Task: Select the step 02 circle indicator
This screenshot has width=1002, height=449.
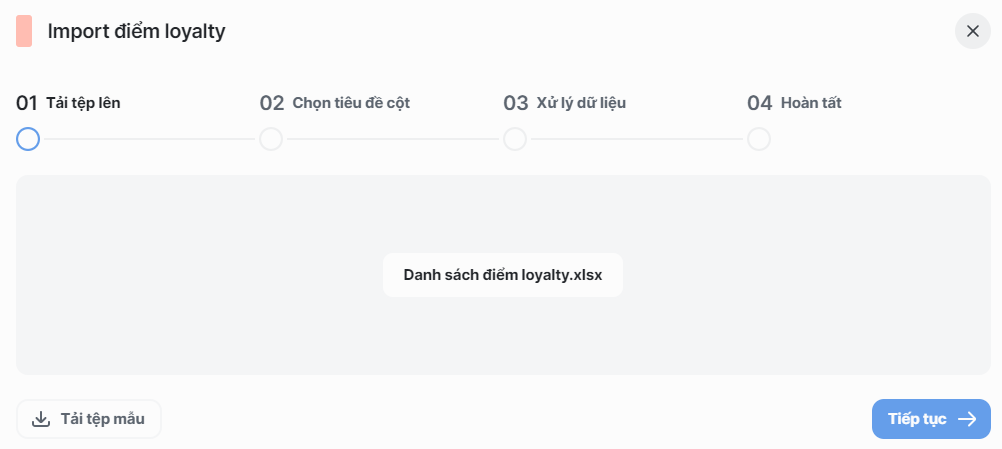Action: point(271,139)
